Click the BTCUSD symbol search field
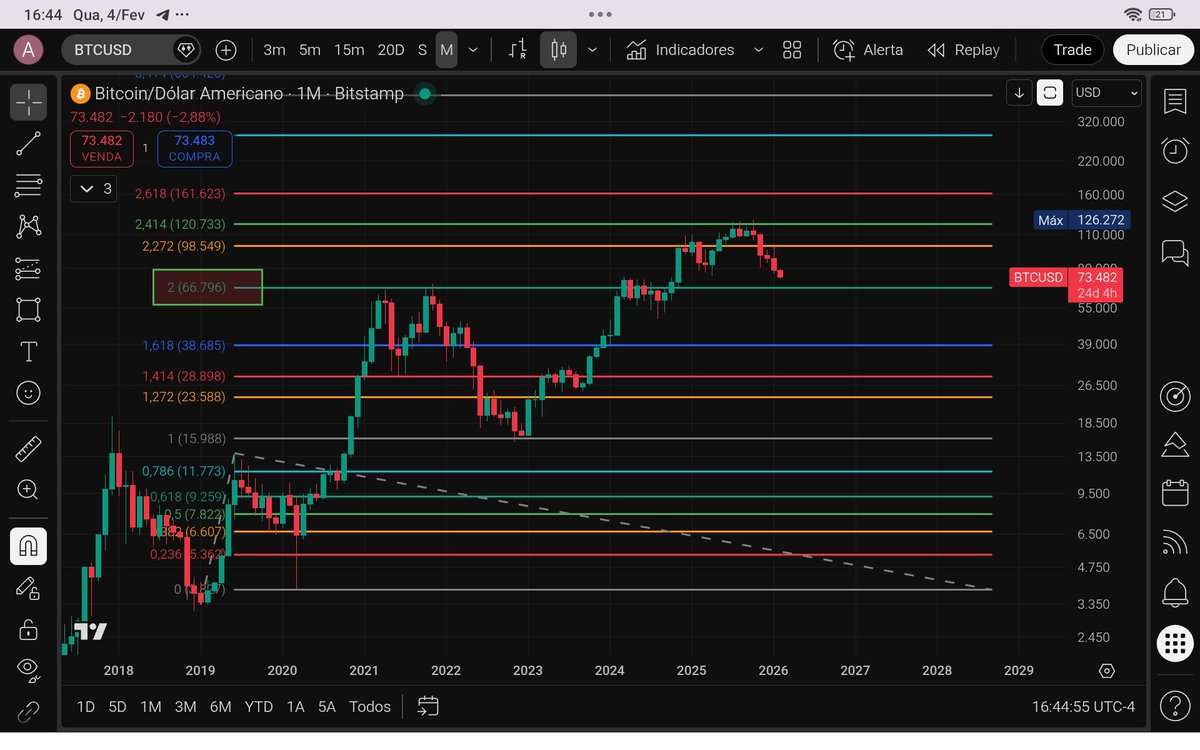The width and height of the screenshot is (1200, 750). (131, 50)
